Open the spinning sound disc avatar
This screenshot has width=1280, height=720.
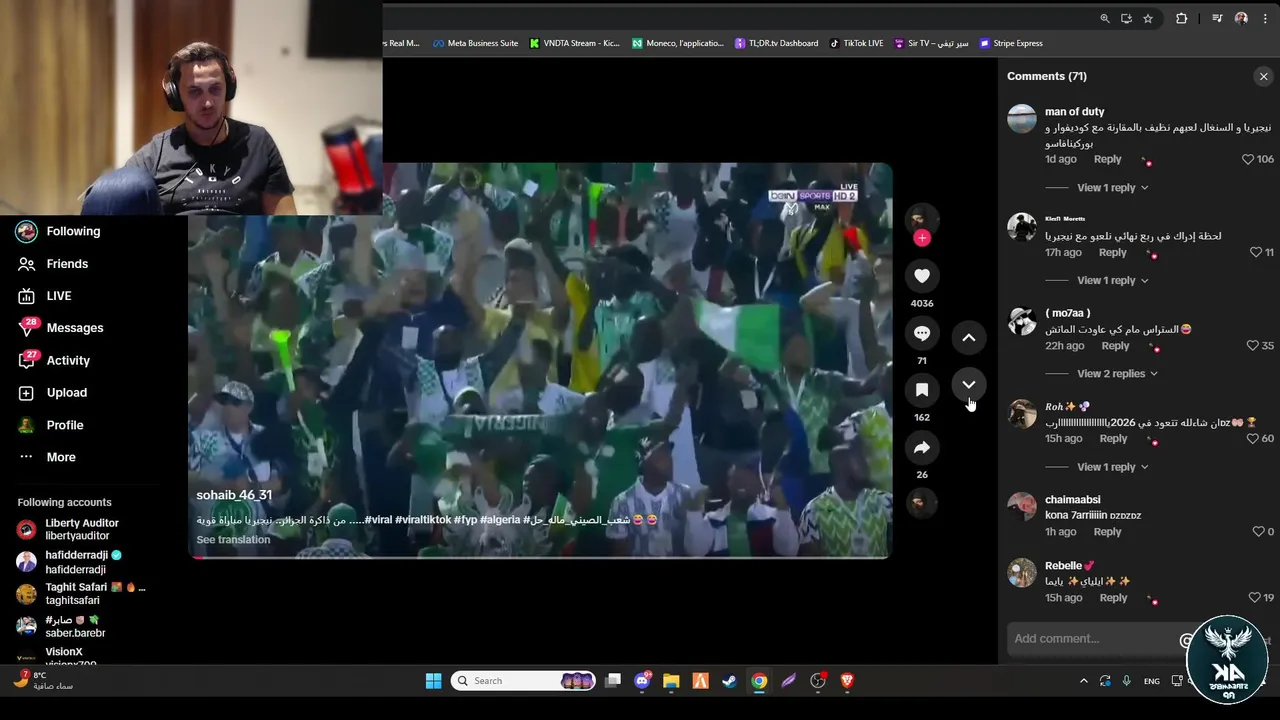pyautogui.click(x=922, y=502)
